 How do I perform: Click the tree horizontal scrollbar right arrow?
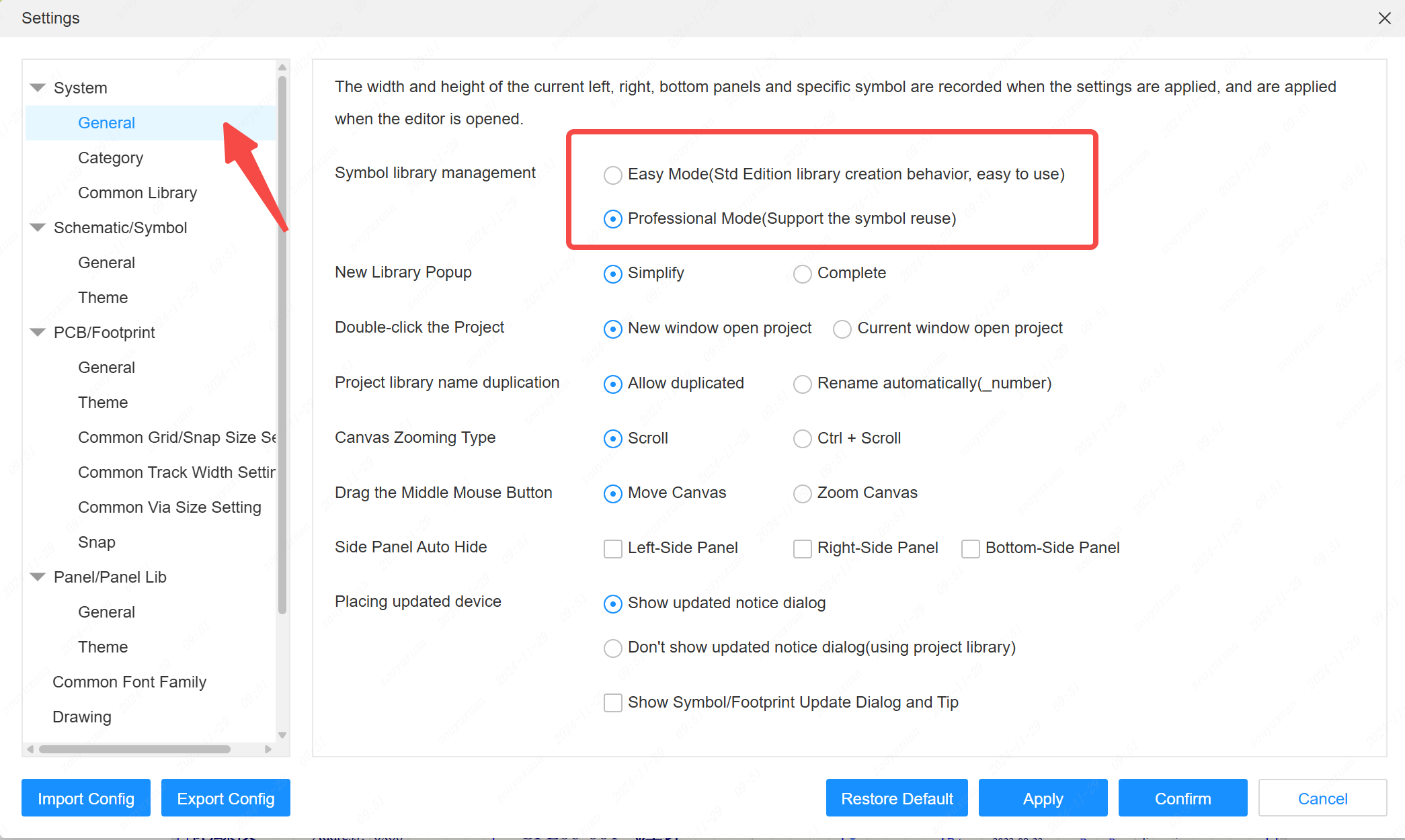pyautogui.click(x=268, y=749)
